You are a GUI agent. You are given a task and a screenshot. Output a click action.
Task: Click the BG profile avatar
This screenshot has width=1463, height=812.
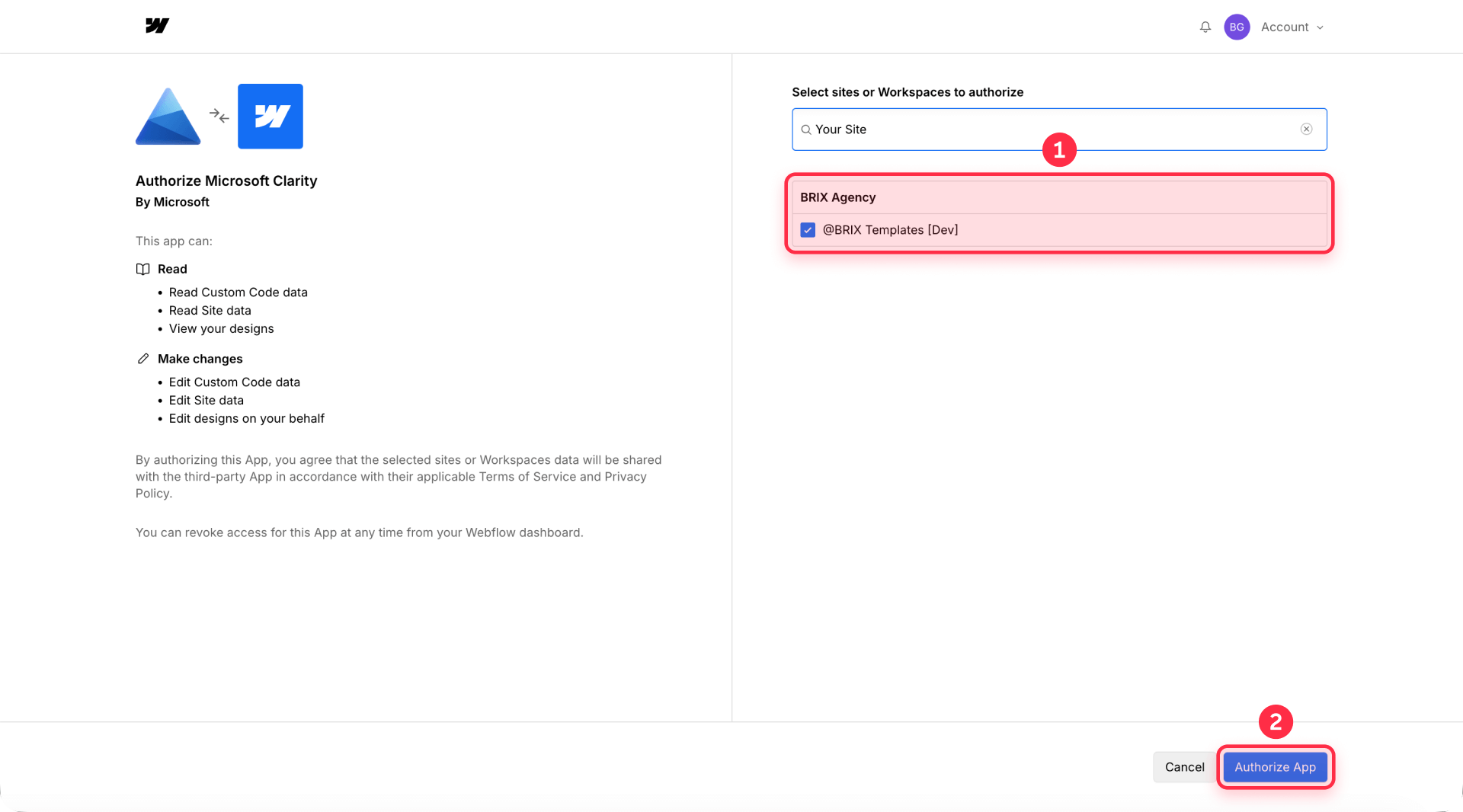point(1237,27)
